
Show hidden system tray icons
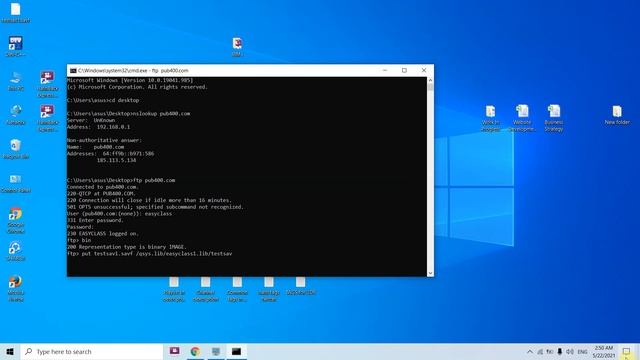coord(529,351)
